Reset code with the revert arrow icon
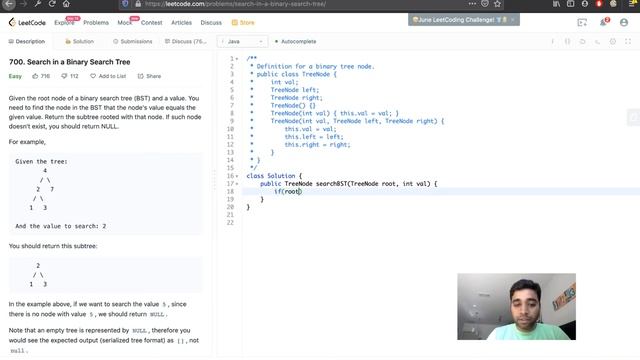640x360 pixels. tap(582, 42)
